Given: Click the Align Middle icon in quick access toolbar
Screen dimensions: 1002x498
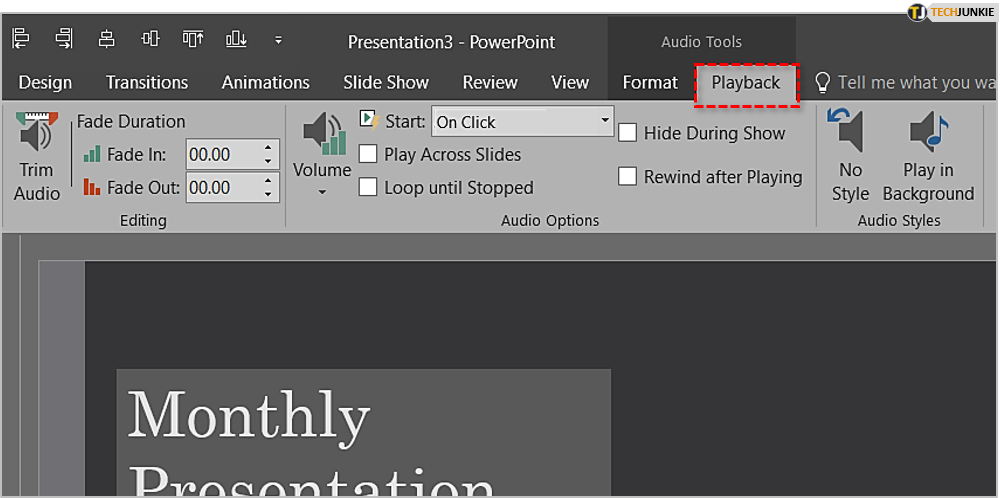Looking at the screenshot, I should tap(150, 40).
